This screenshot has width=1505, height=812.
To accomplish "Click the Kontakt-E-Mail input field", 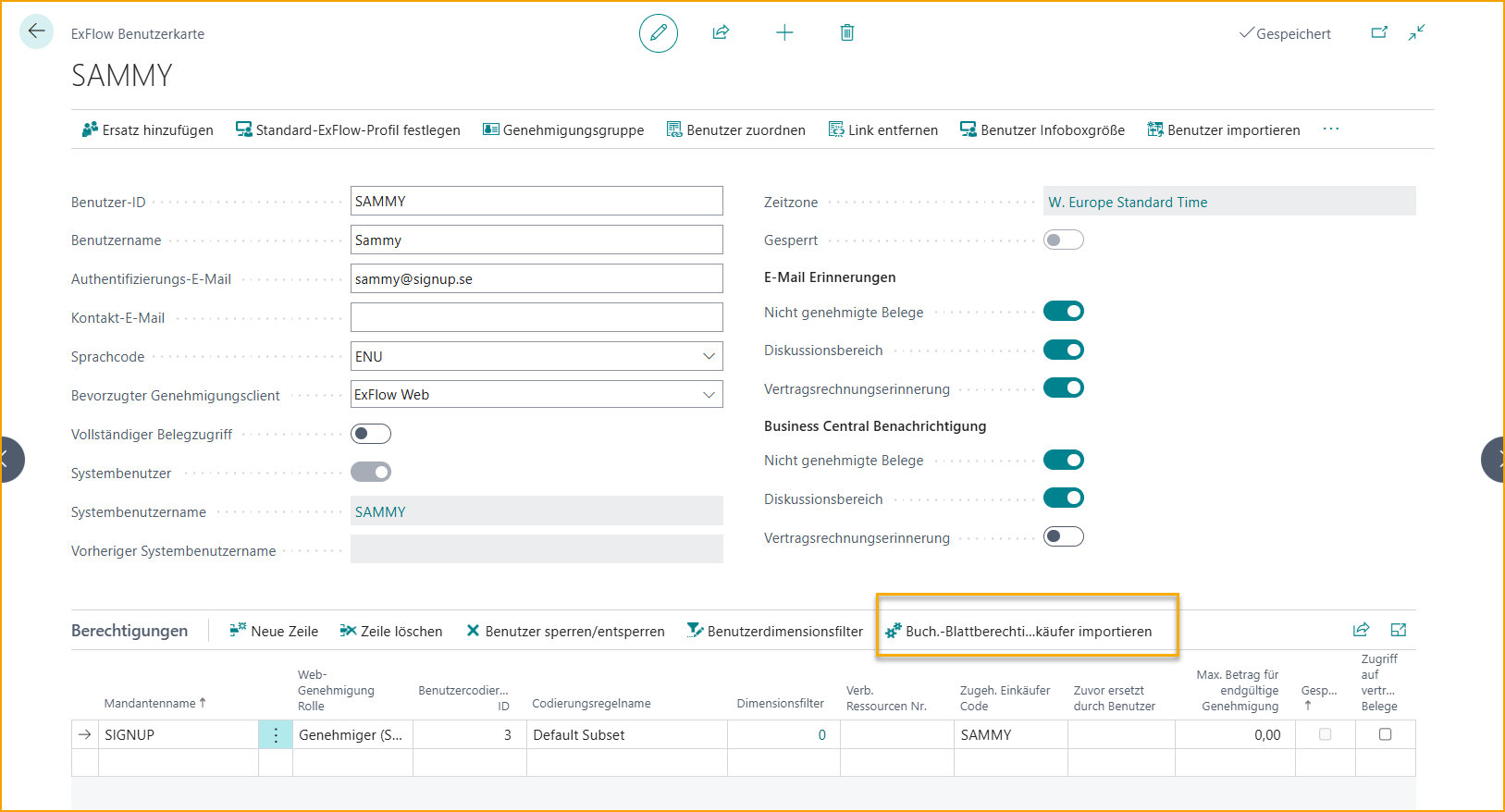I will coord(537,317).
